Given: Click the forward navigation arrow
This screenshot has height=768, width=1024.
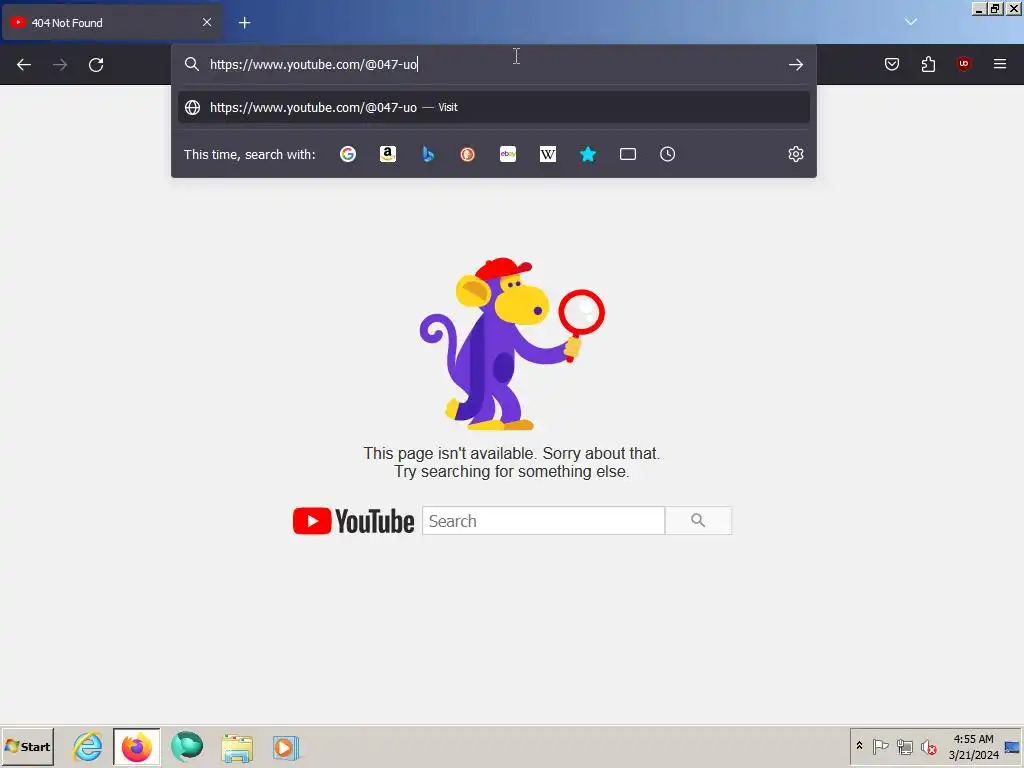Looking at the screenshot, I should tap(60, 65).
